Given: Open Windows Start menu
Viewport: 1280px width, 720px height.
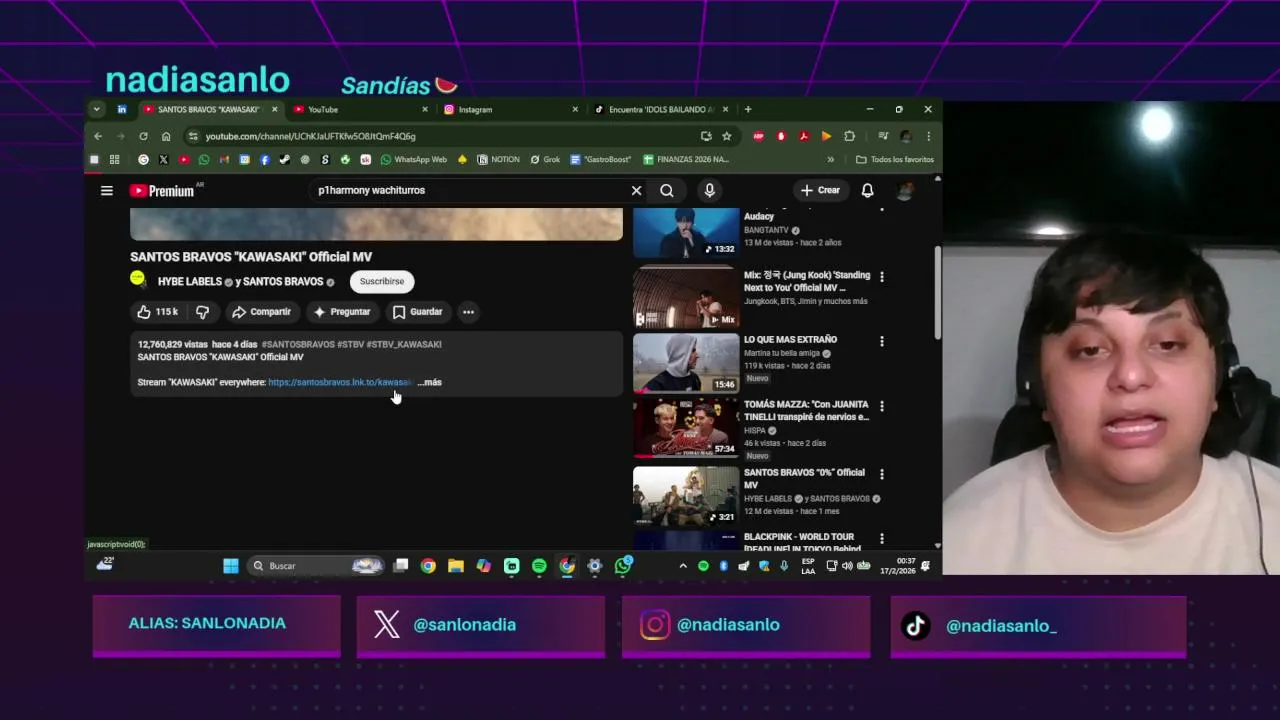Looking at the screenshot, I should (231, 566).
